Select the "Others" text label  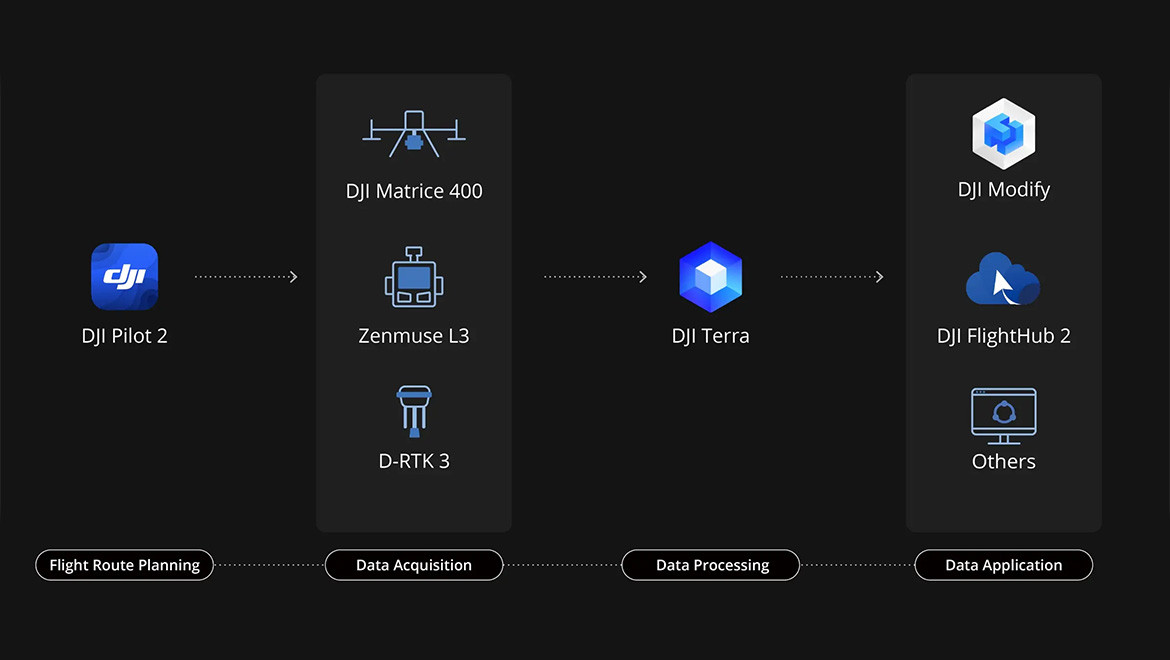(1004, 462)
